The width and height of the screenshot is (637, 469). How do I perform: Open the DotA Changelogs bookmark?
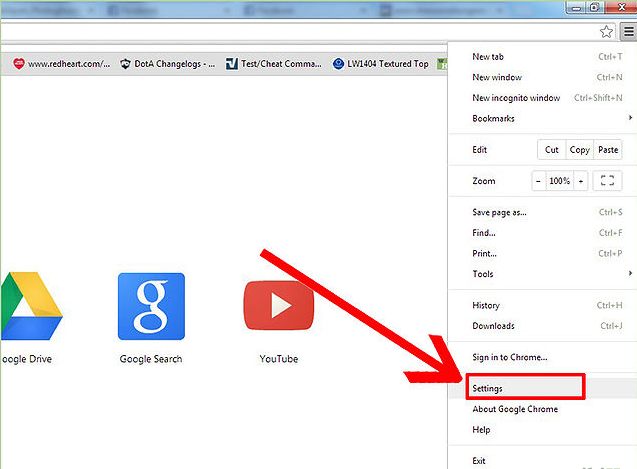[x=168, y=64]
